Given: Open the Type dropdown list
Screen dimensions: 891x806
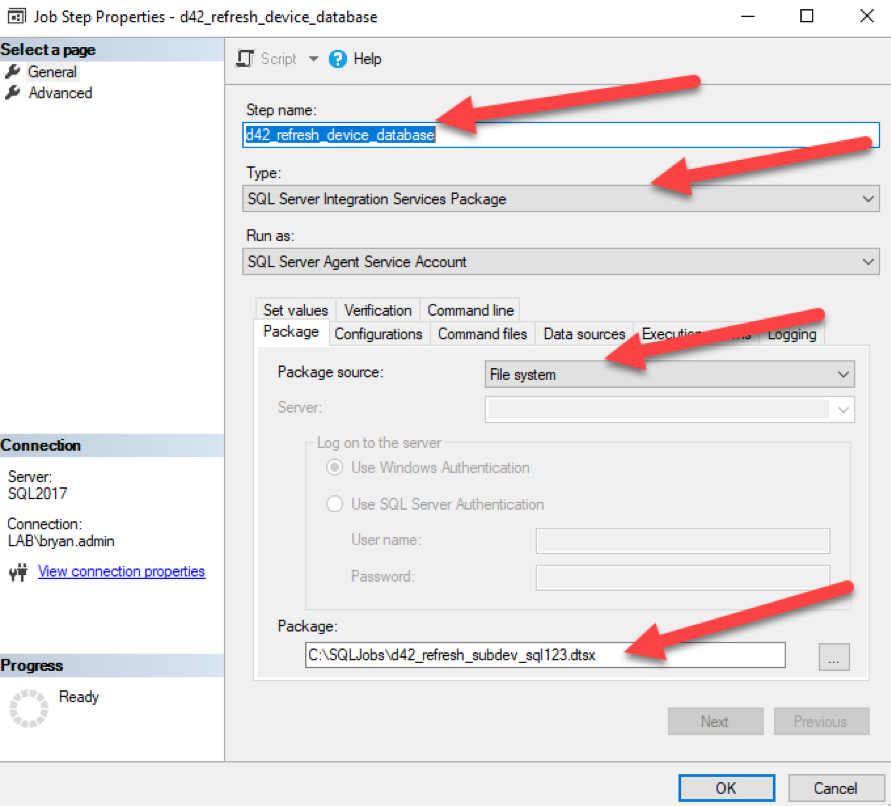Looking at the screenshot, I should point(867,199).
